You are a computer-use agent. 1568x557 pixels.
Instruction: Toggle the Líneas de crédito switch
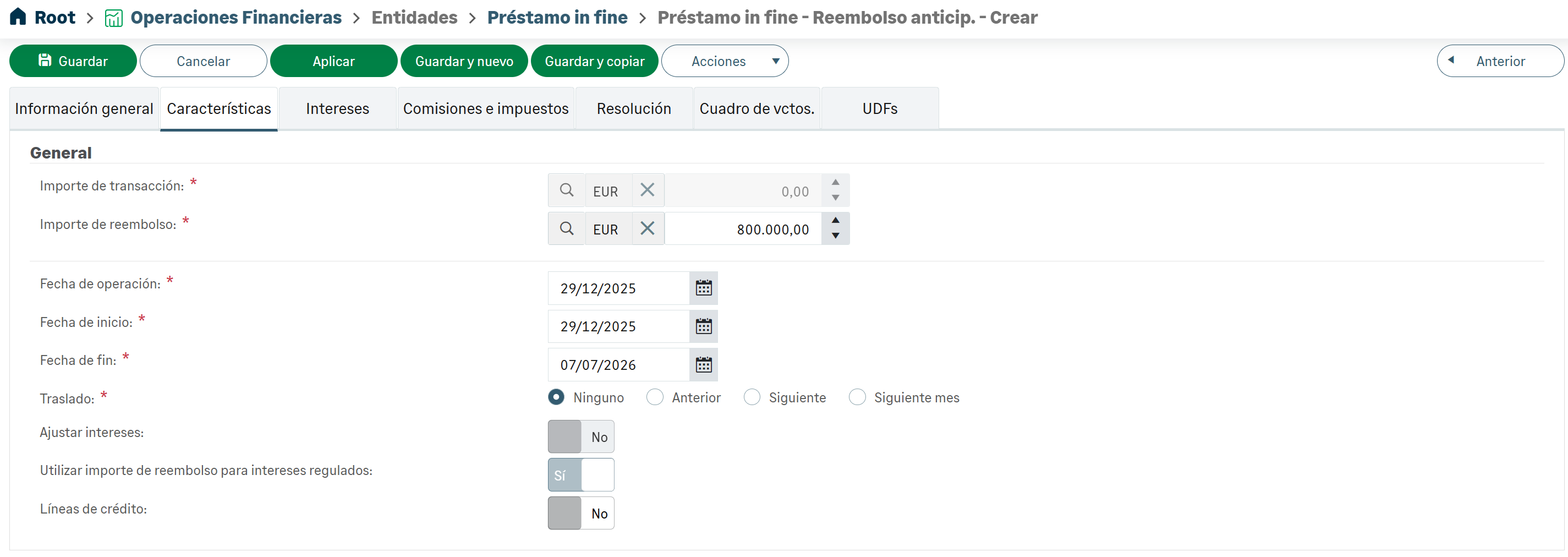tap(580, 513)
